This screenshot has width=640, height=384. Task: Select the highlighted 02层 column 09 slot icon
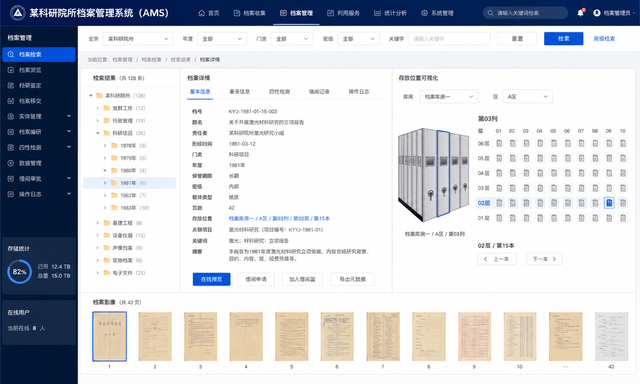609,203
